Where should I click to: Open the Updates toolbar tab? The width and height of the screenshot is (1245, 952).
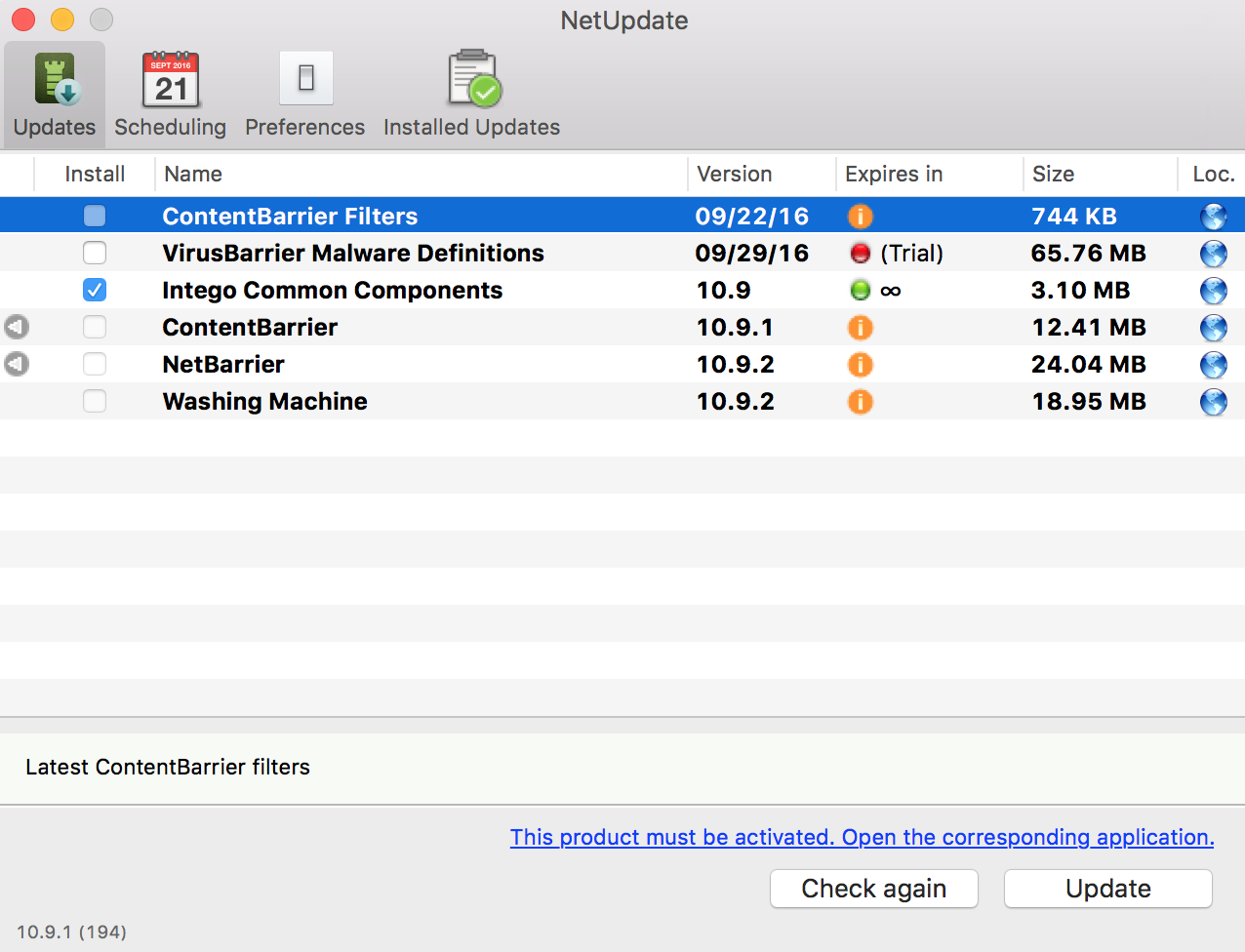[55, 95]
